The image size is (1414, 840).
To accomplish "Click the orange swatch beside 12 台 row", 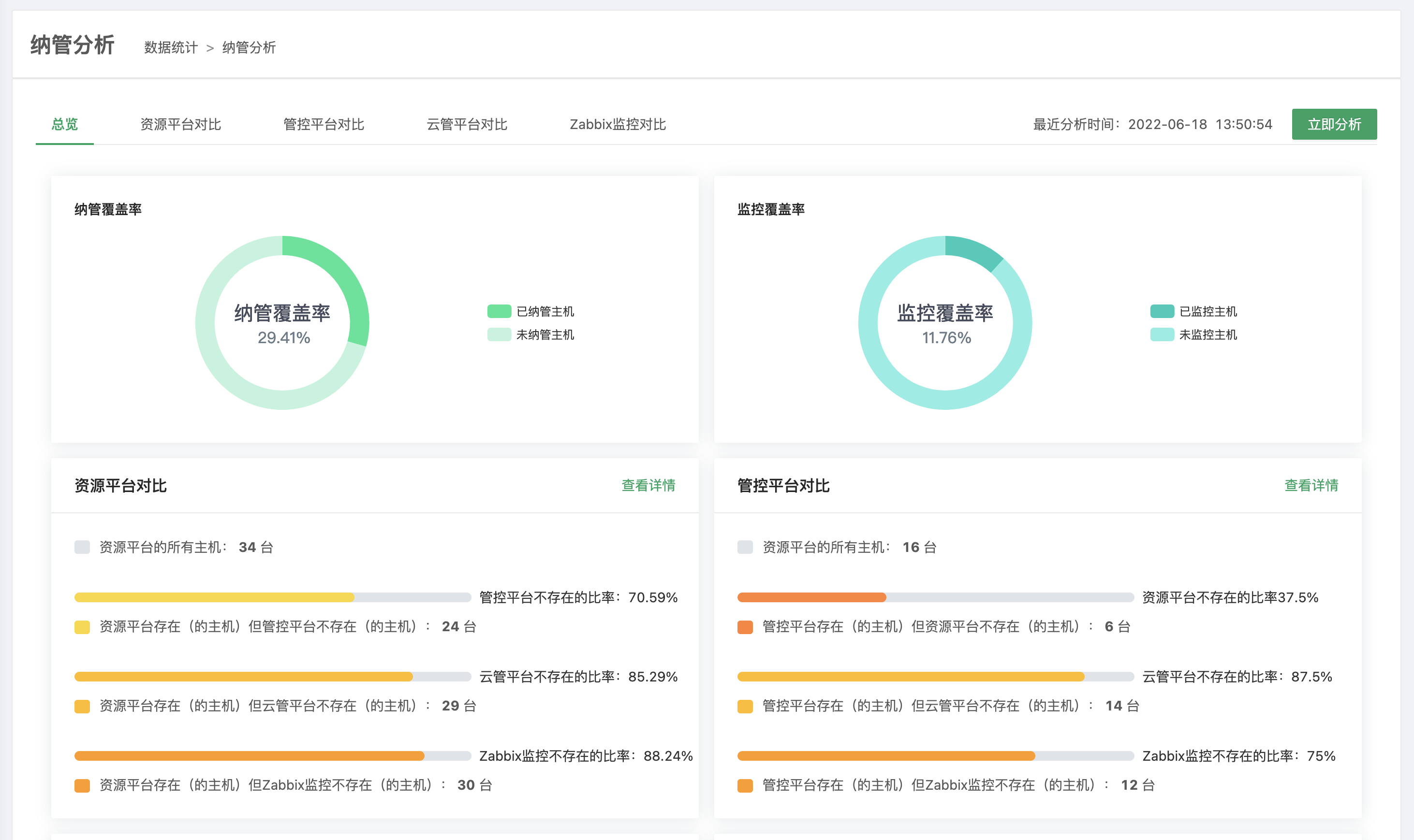I will pos(745,786).
